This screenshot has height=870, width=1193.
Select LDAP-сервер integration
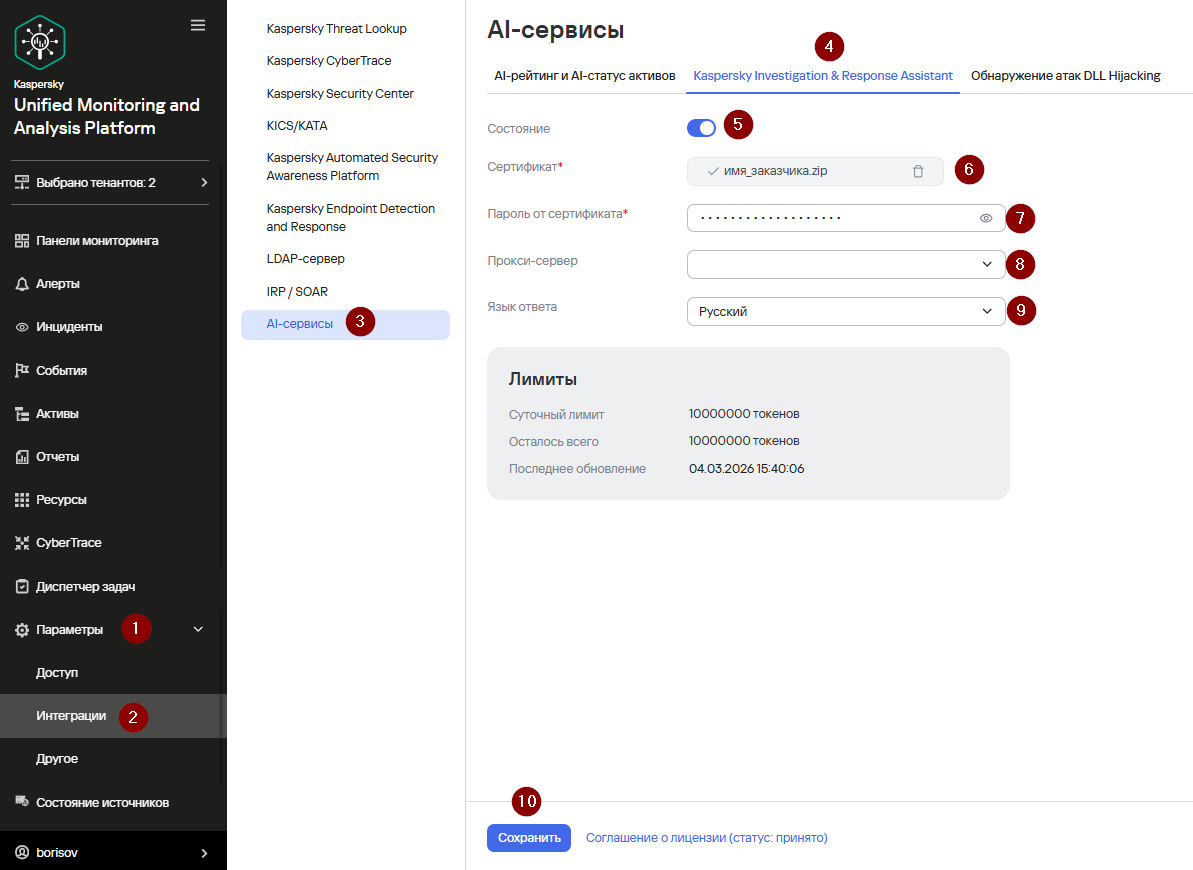[x=305, y=259]
